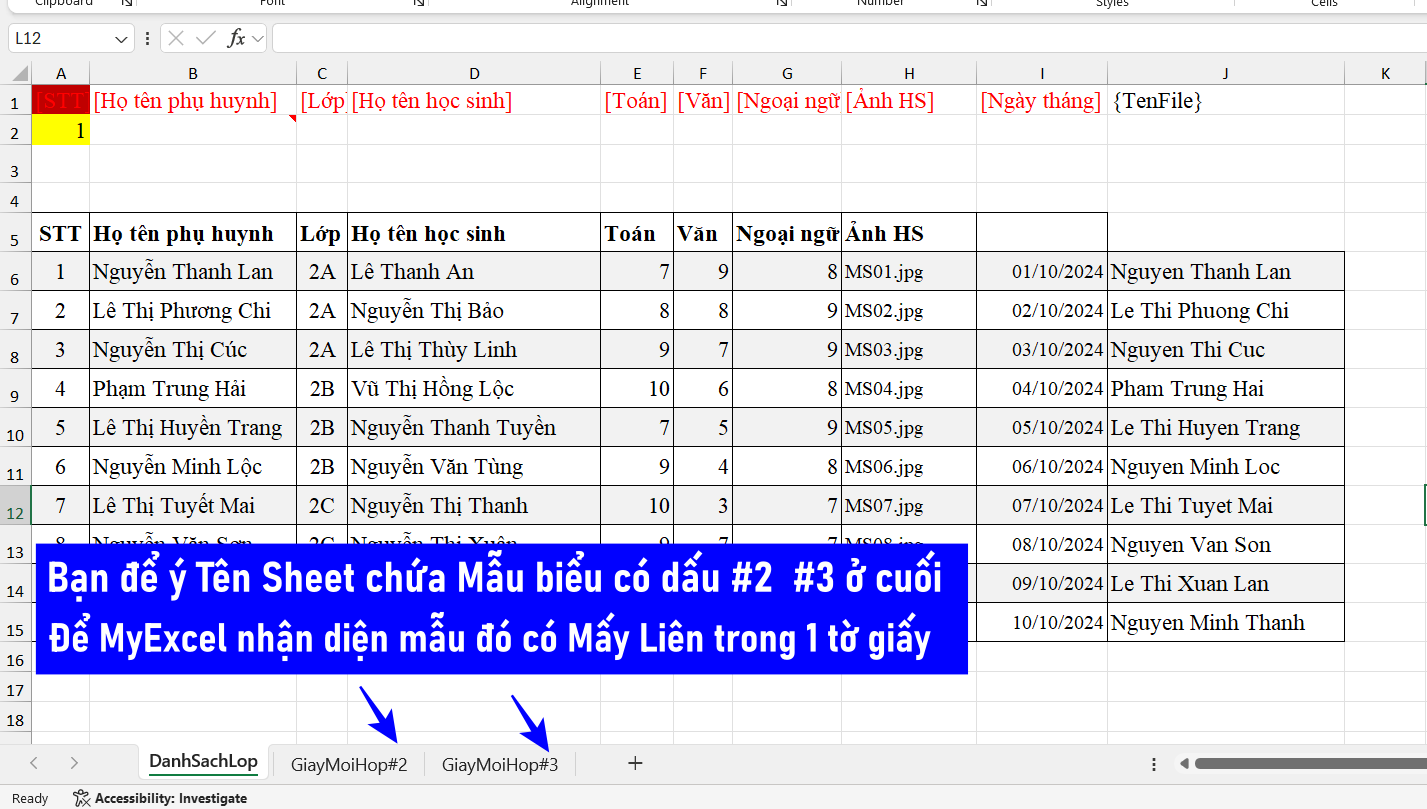Open the GiayMoiHop#3 sheet tab
The width and height of the screenshot is (1427, 809).
tap(500, 765)
